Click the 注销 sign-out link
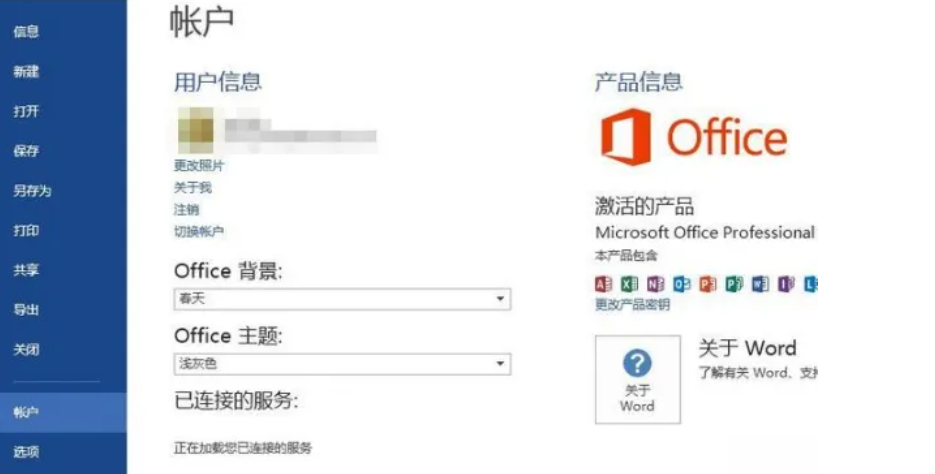 186,210
